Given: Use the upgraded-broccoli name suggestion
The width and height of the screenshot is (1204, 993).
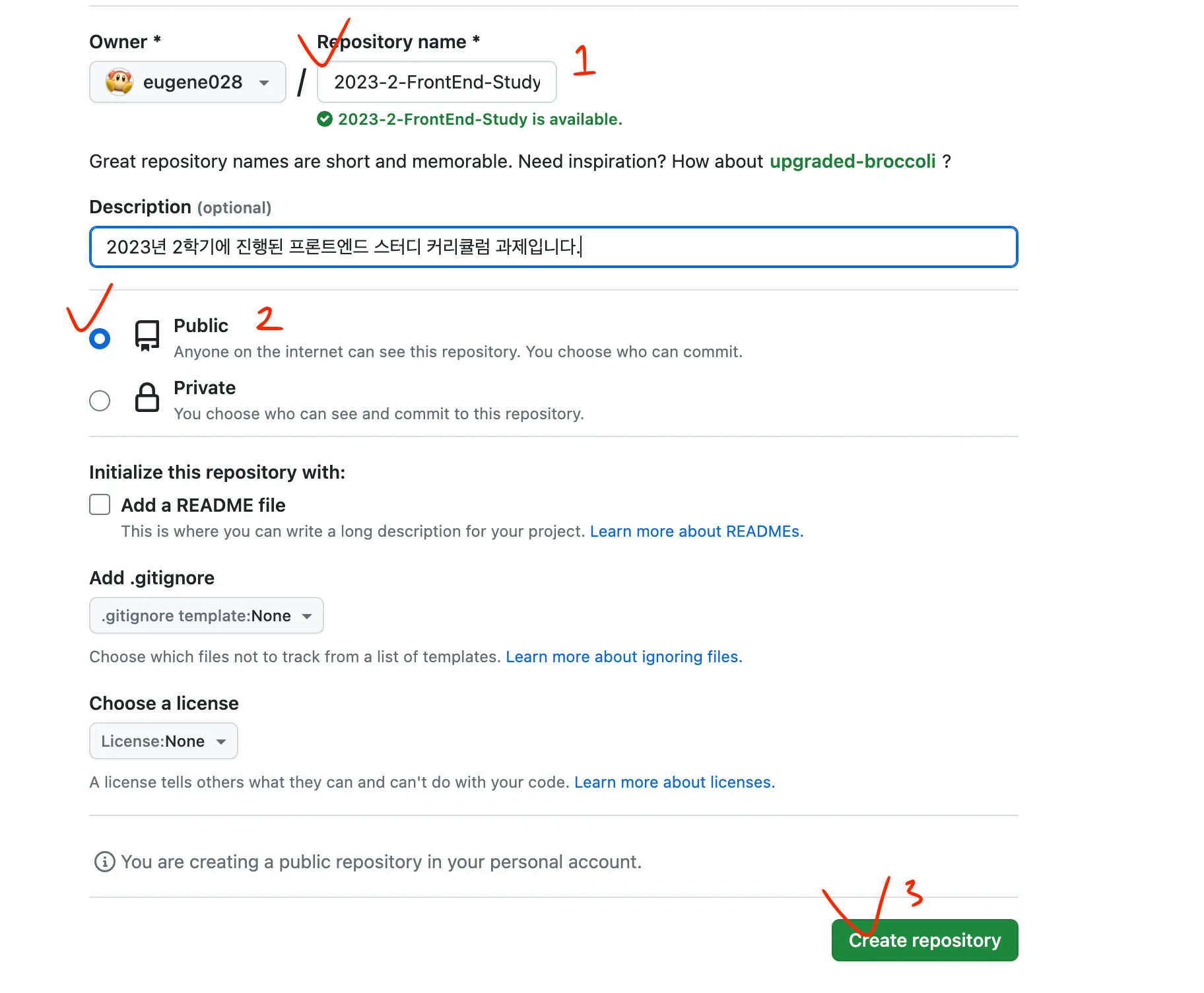Looking at the screenshot, I should point(852,162).
